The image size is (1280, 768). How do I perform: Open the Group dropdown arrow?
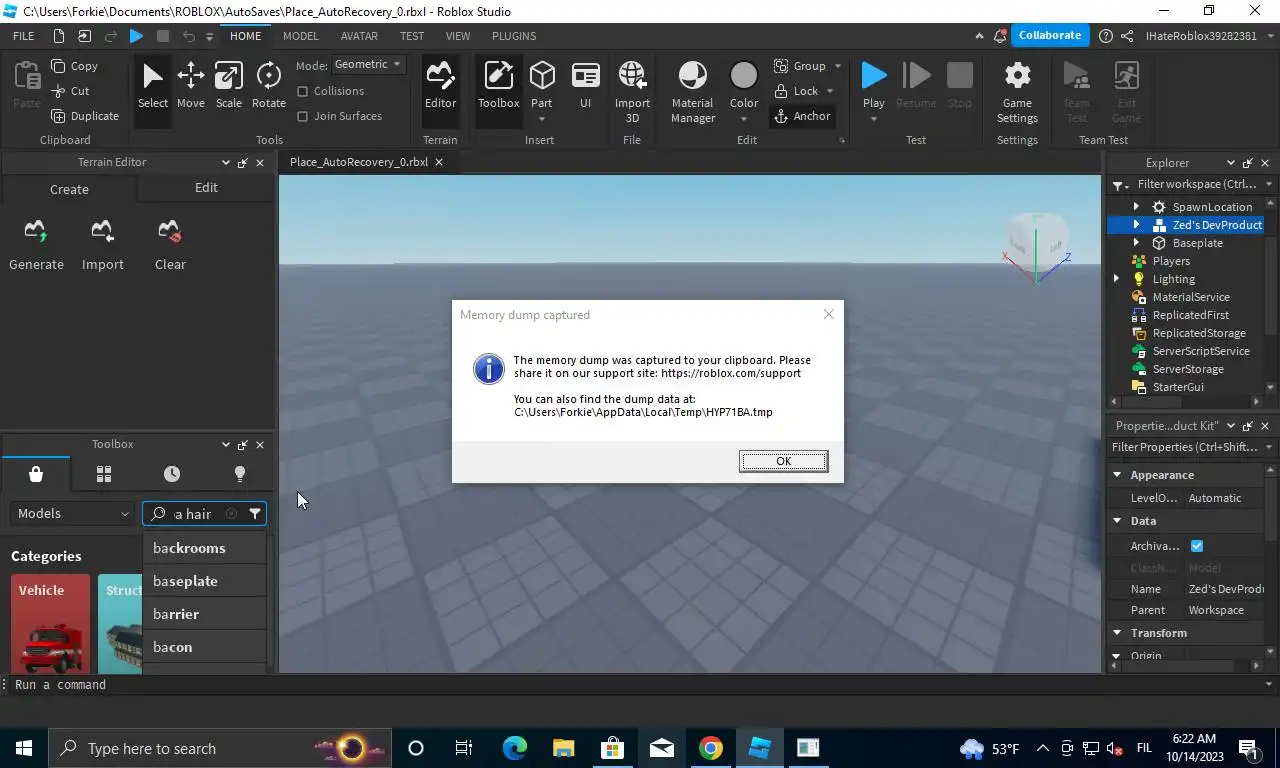[837, 66]
